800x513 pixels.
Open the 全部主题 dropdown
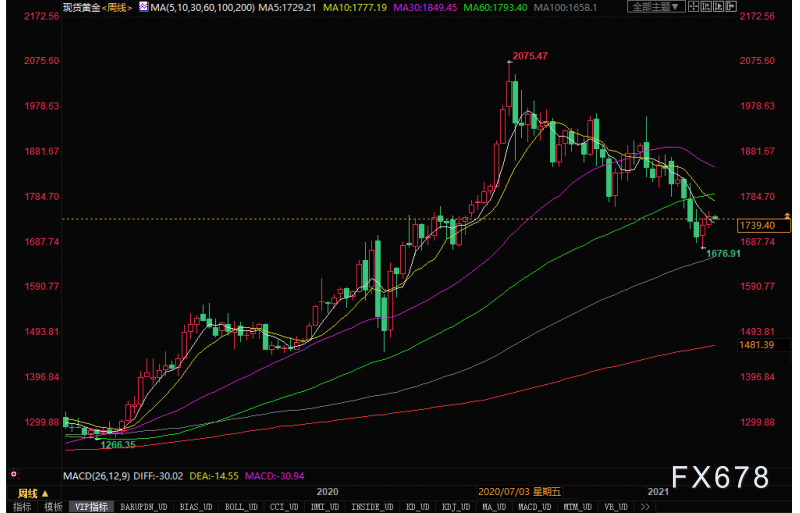656,7
